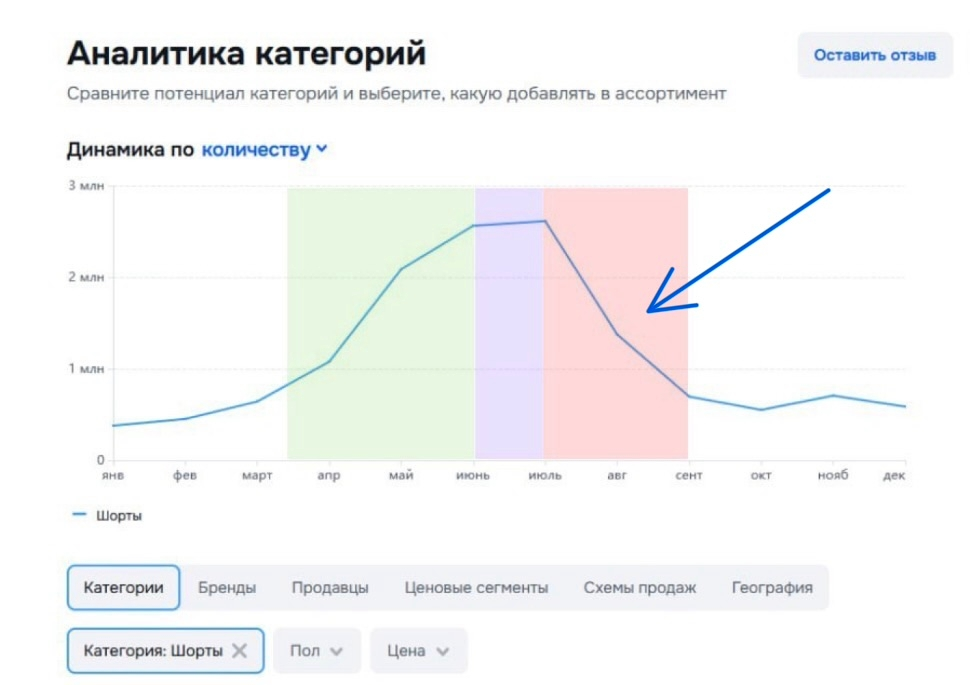The height and width of the screenshot is (685, 970).
Task: Switch to the 'Бренды' tab
Action: pos(227,588)
